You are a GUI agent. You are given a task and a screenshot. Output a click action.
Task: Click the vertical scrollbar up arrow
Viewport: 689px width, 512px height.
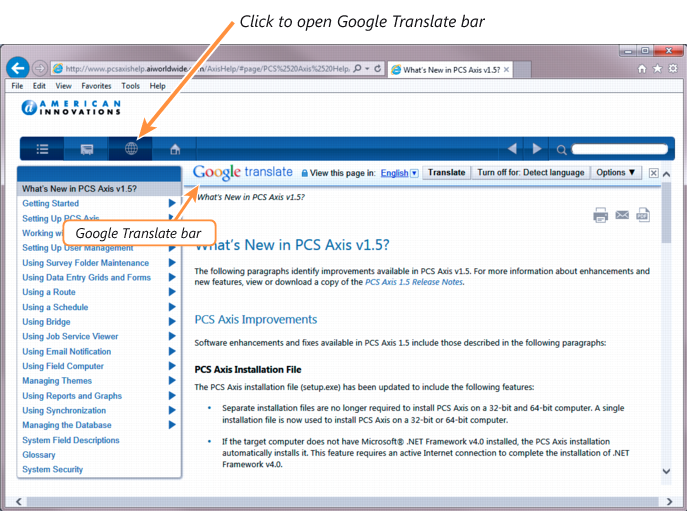tap(666, 174)
